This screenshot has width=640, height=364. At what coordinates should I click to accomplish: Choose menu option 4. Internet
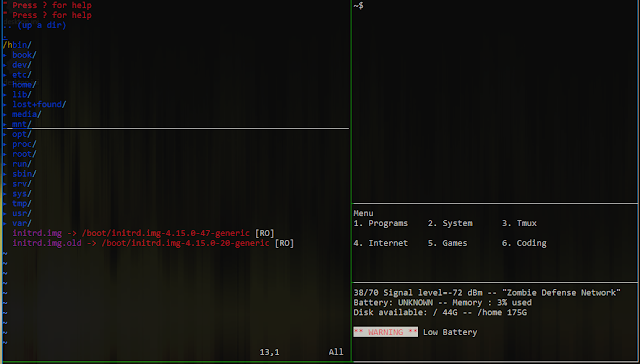tap(381, 243)
